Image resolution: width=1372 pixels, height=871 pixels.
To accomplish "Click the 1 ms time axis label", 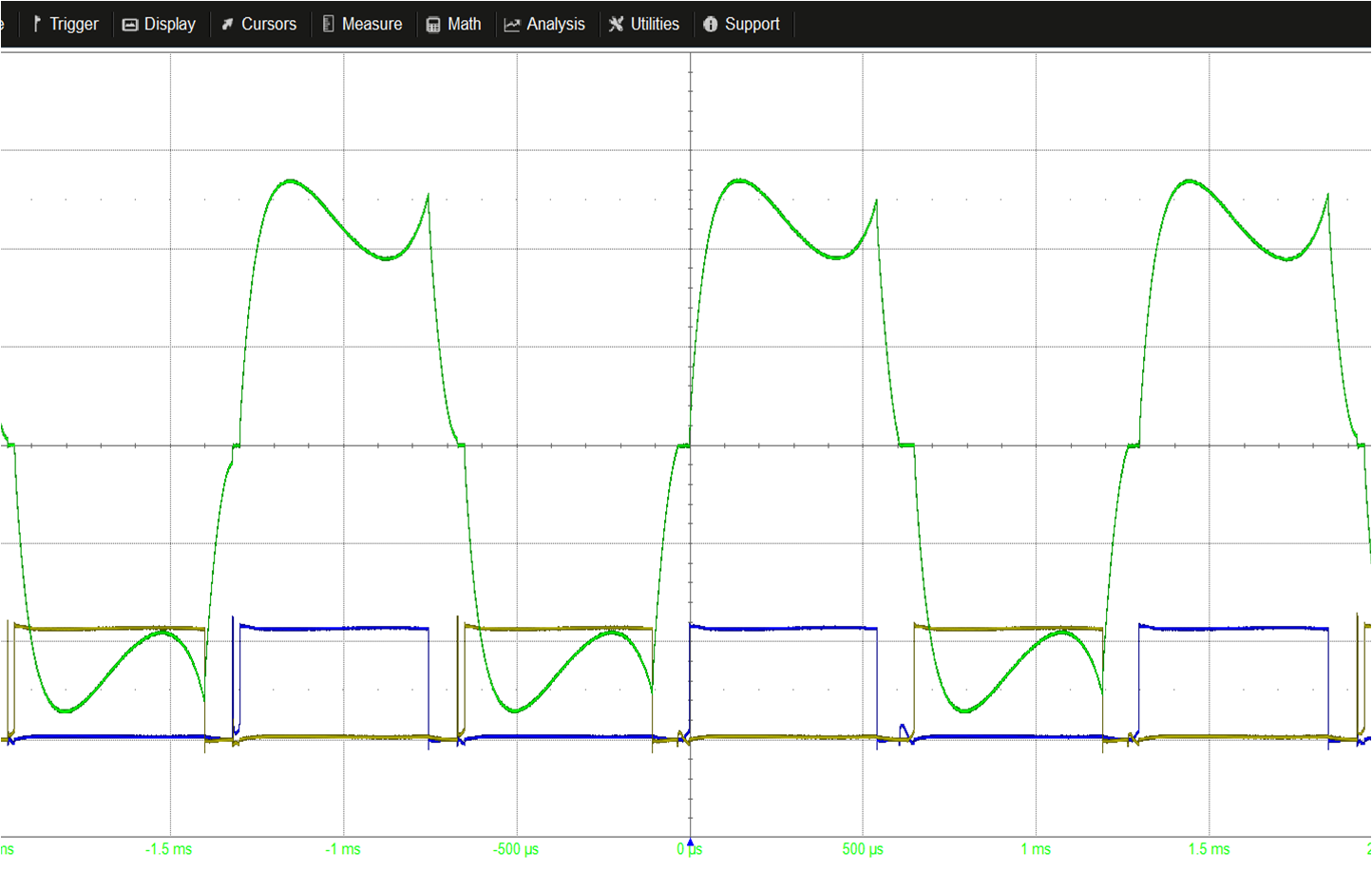I will [1036, 849].
